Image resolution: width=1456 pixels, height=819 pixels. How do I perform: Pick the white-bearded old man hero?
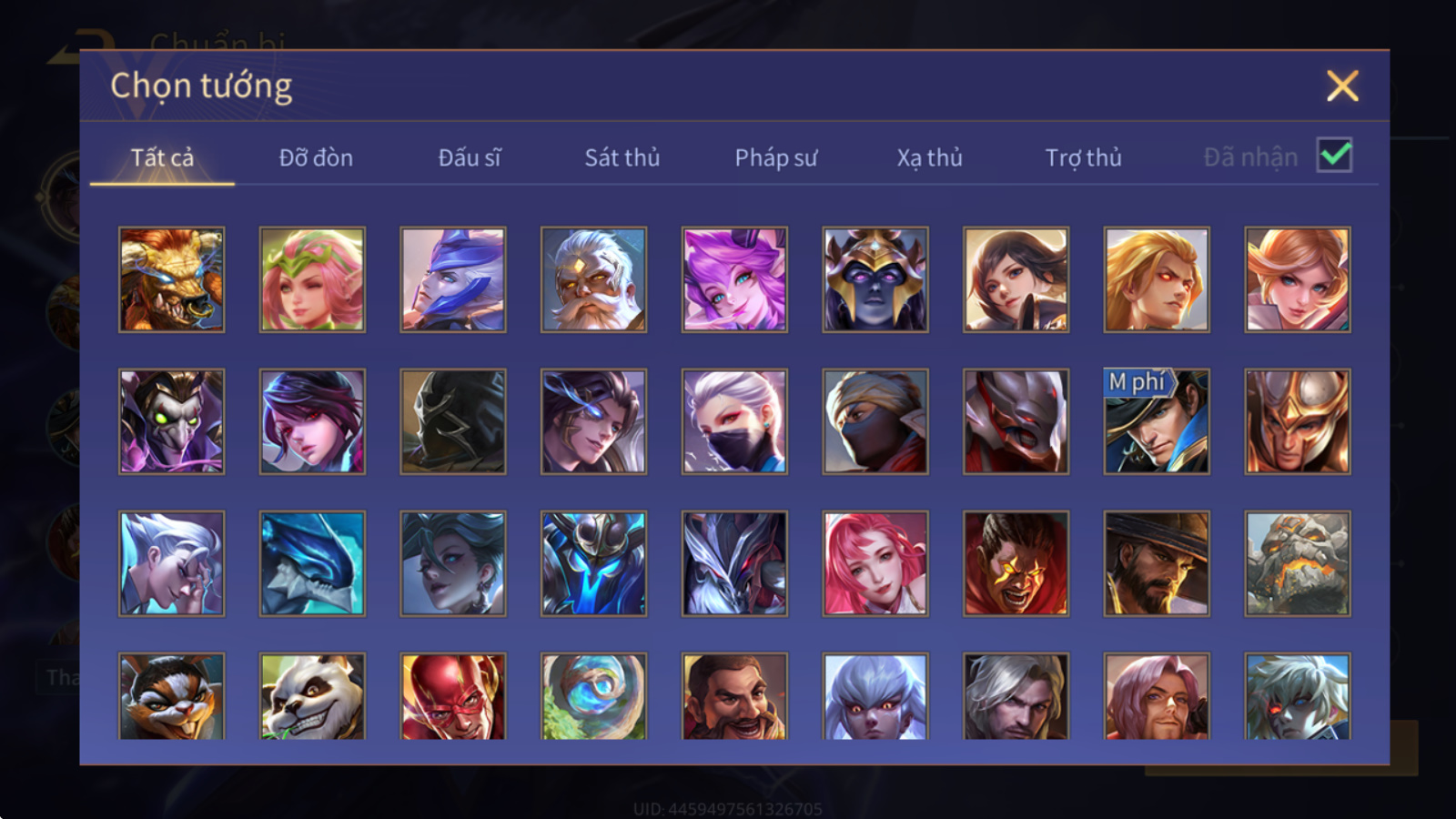pos(593,279)
